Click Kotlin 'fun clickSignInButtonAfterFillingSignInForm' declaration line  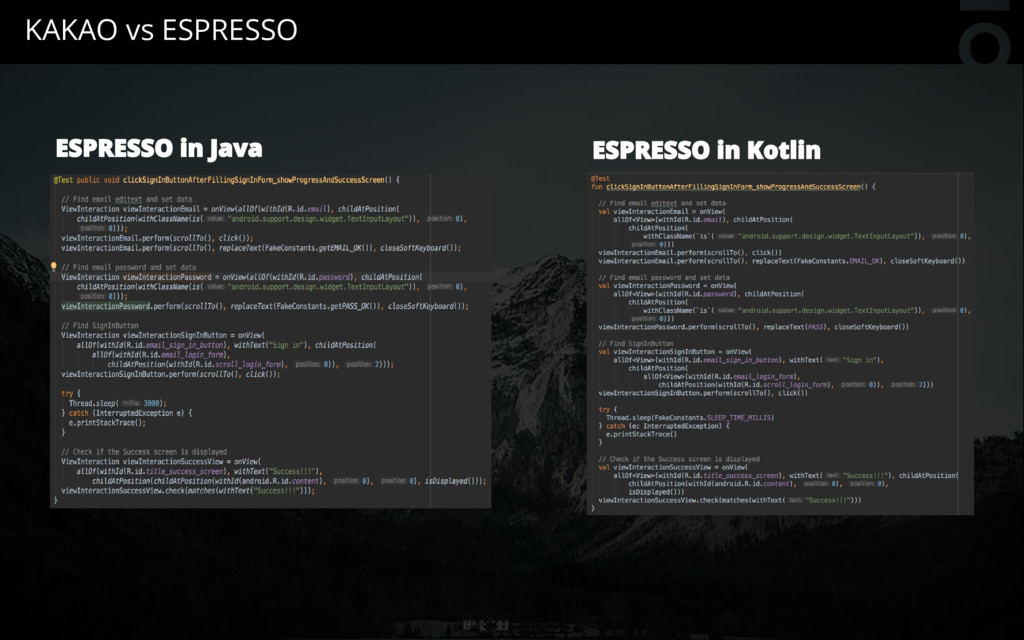tap(733, 187)
